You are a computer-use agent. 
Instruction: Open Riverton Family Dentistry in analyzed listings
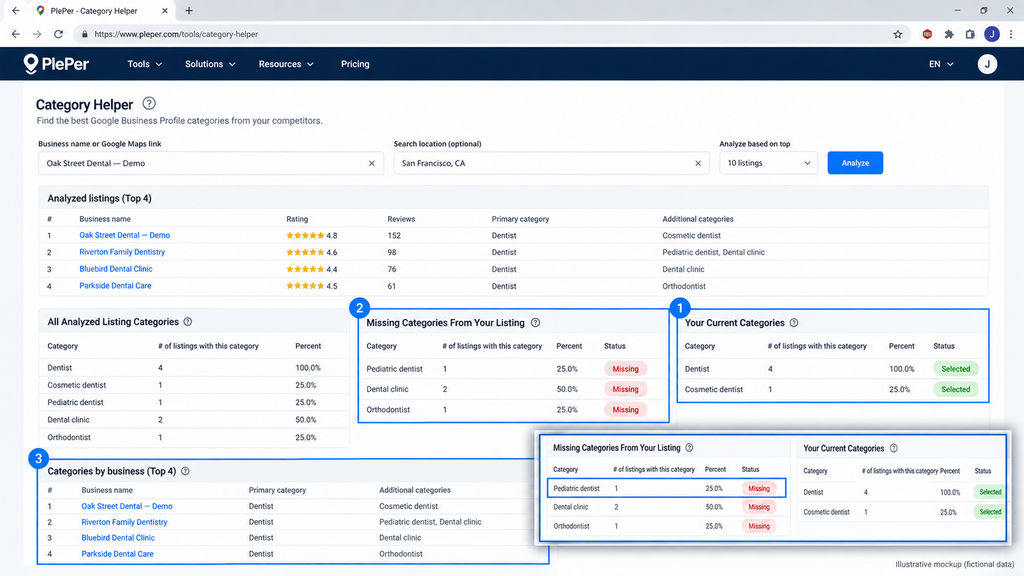pyautogui.click(x=122, y=252)
